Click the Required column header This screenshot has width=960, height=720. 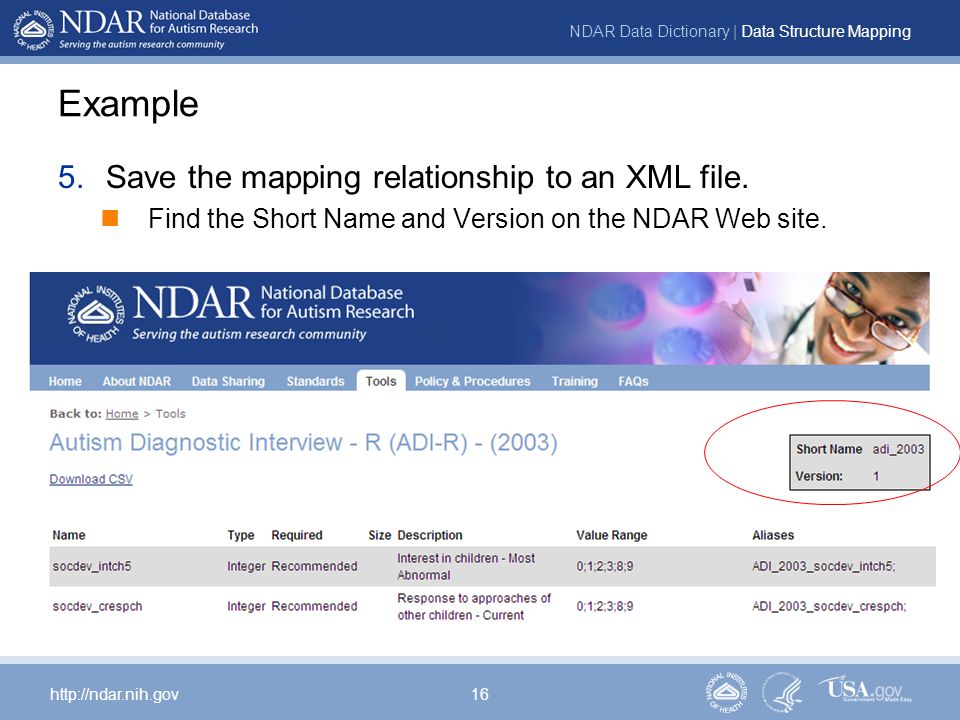point(297,534)
